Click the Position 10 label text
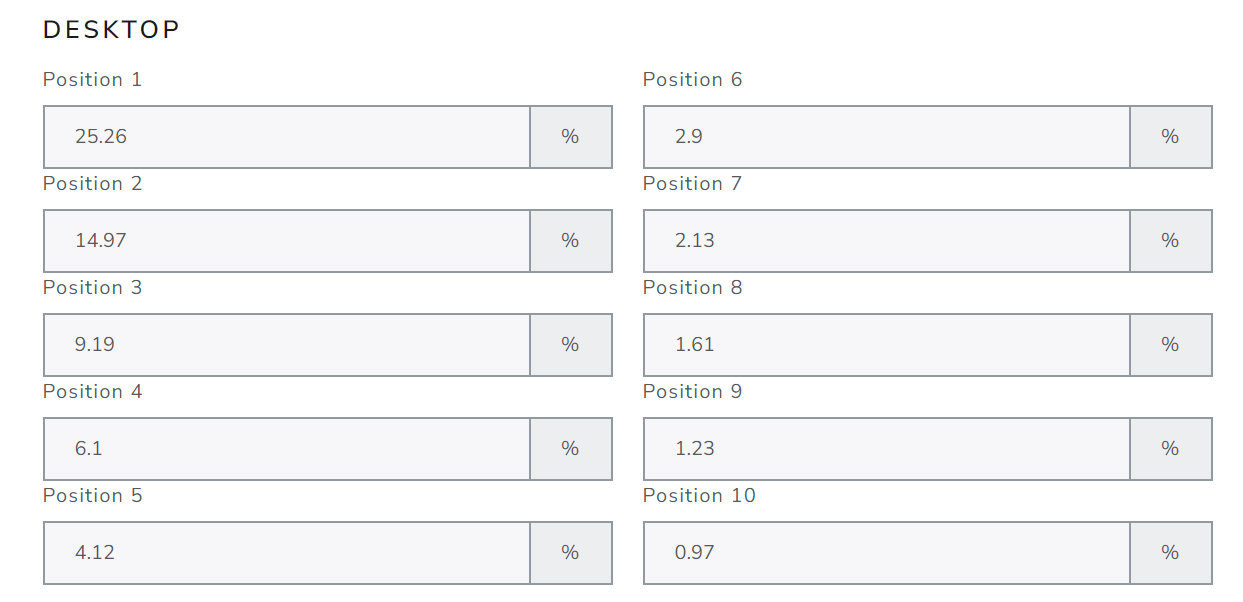 (x=699, y=496)
